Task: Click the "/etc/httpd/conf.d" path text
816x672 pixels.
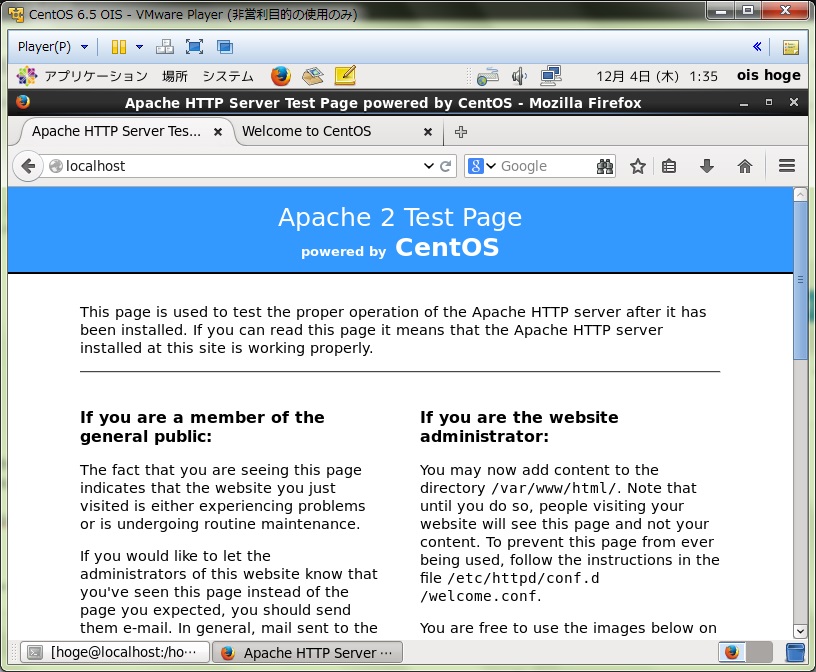Action: [x=524, y=578]
